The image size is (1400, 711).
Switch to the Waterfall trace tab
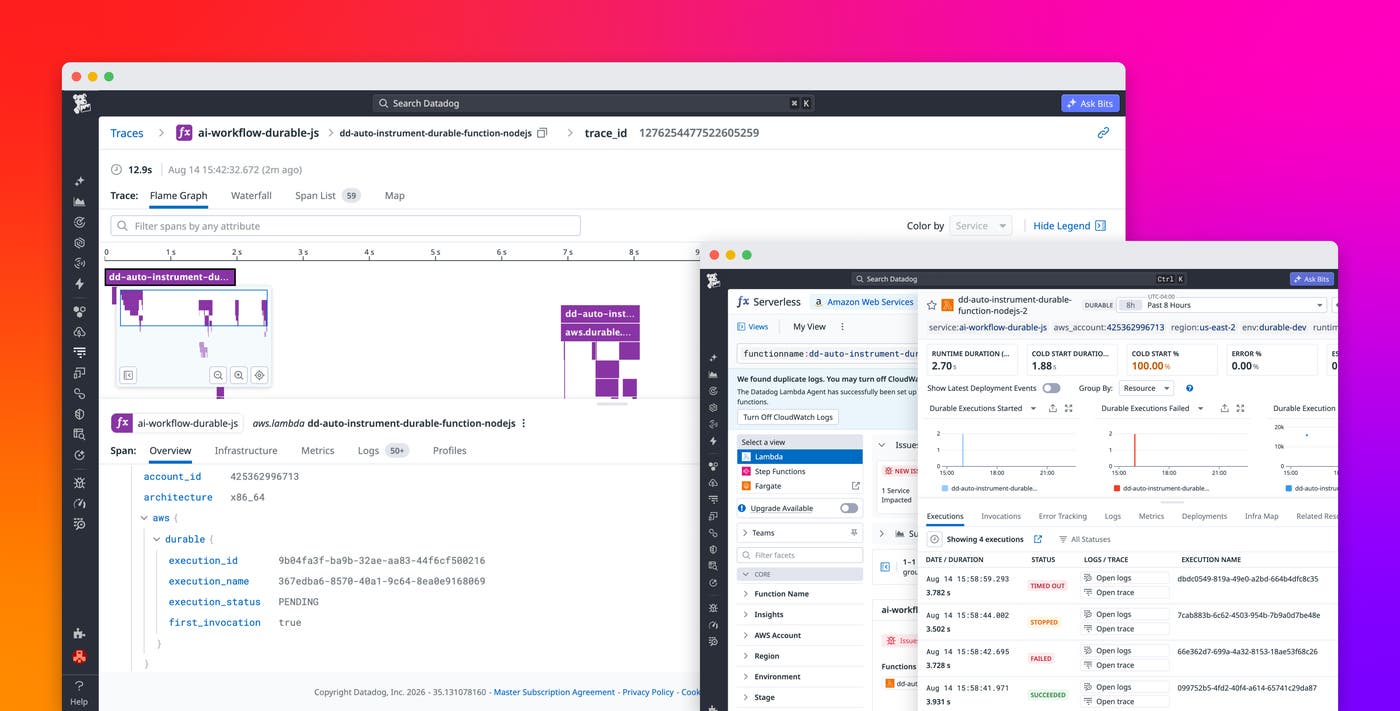pyautogui.click(x=251, y=196)
